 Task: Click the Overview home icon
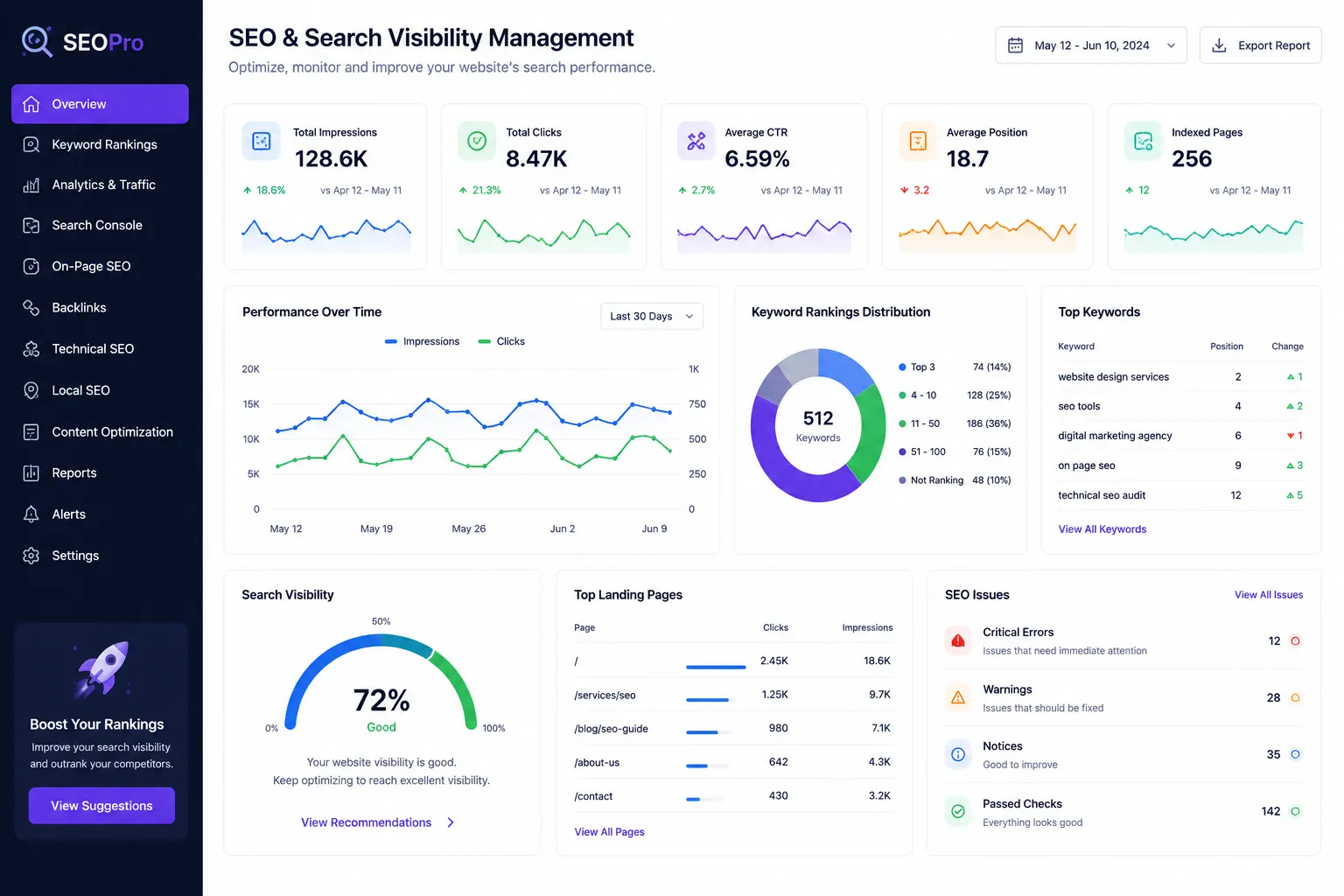point(31,104)
